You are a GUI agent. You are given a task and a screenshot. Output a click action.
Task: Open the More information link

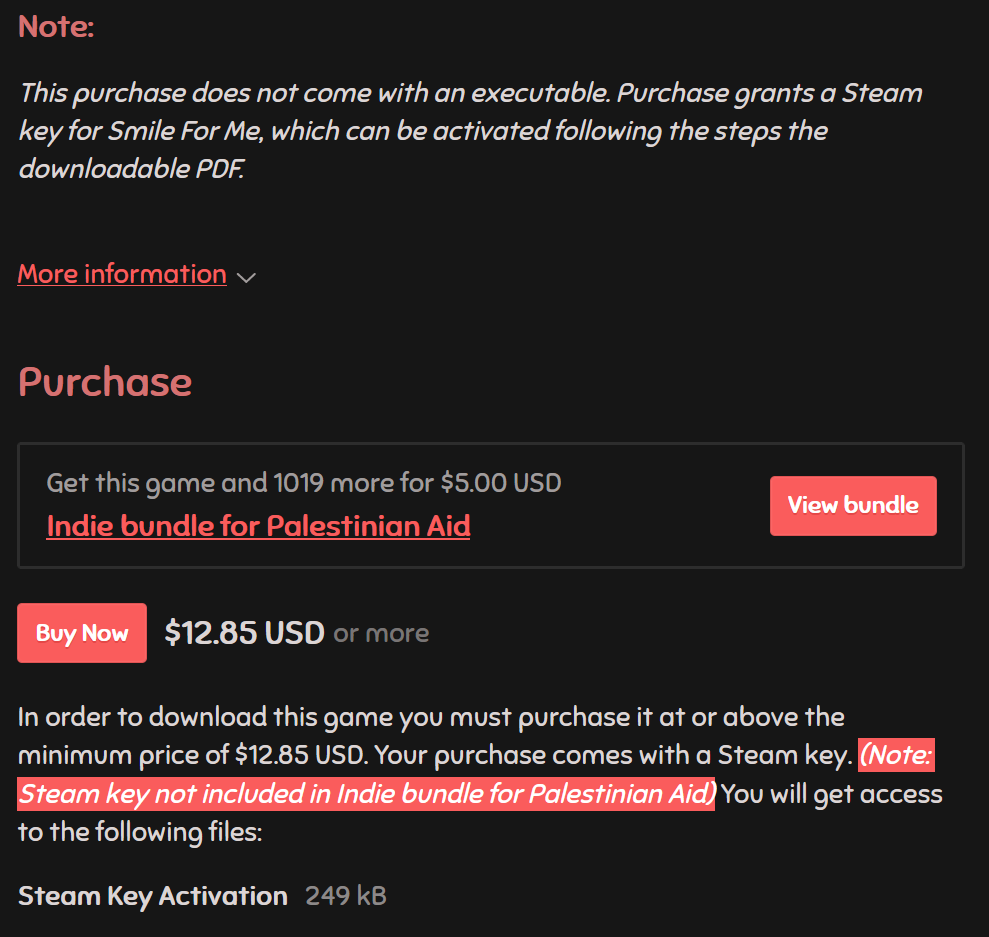122,274
